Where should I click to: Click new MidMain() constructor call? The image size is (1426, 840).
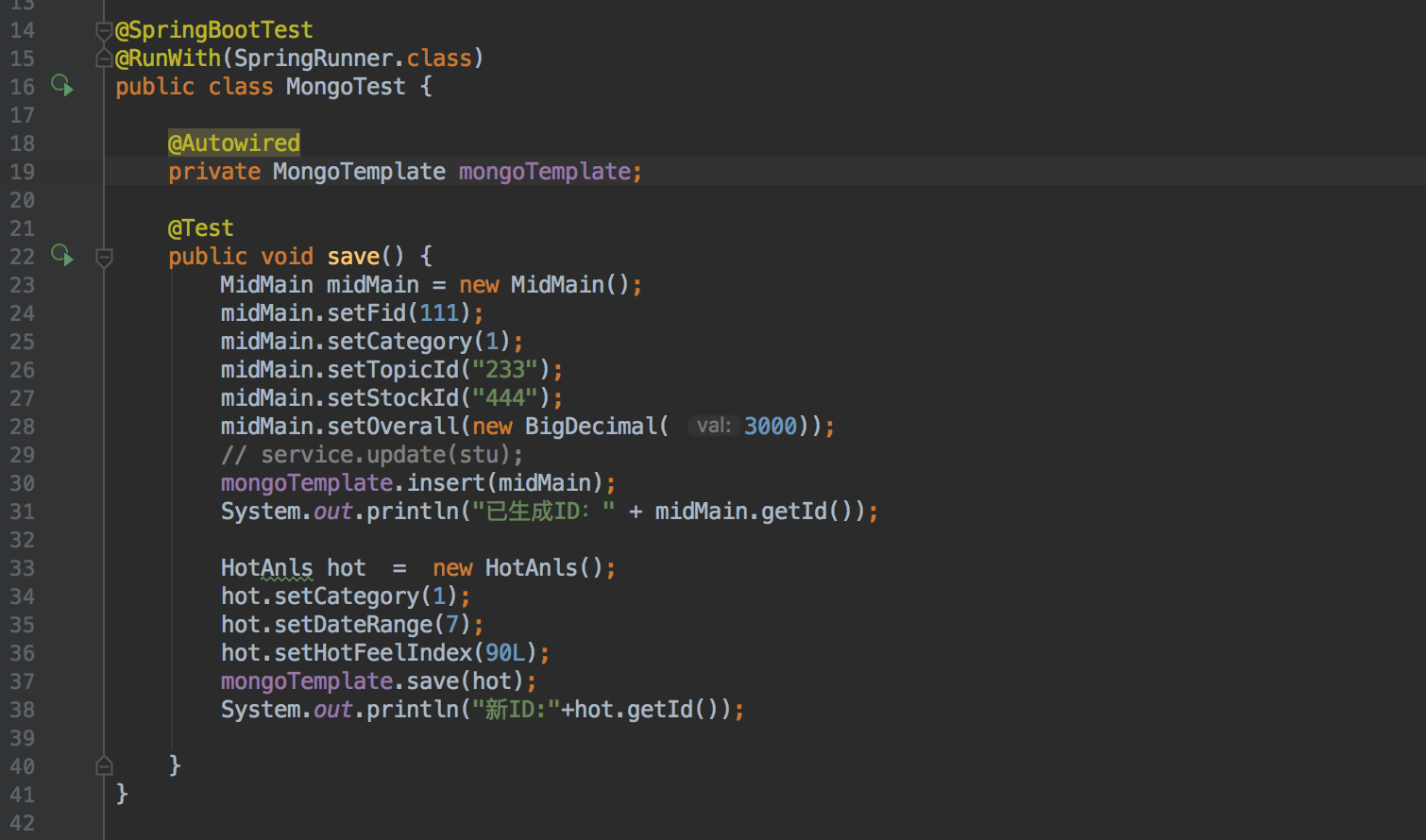coord(544,285)
